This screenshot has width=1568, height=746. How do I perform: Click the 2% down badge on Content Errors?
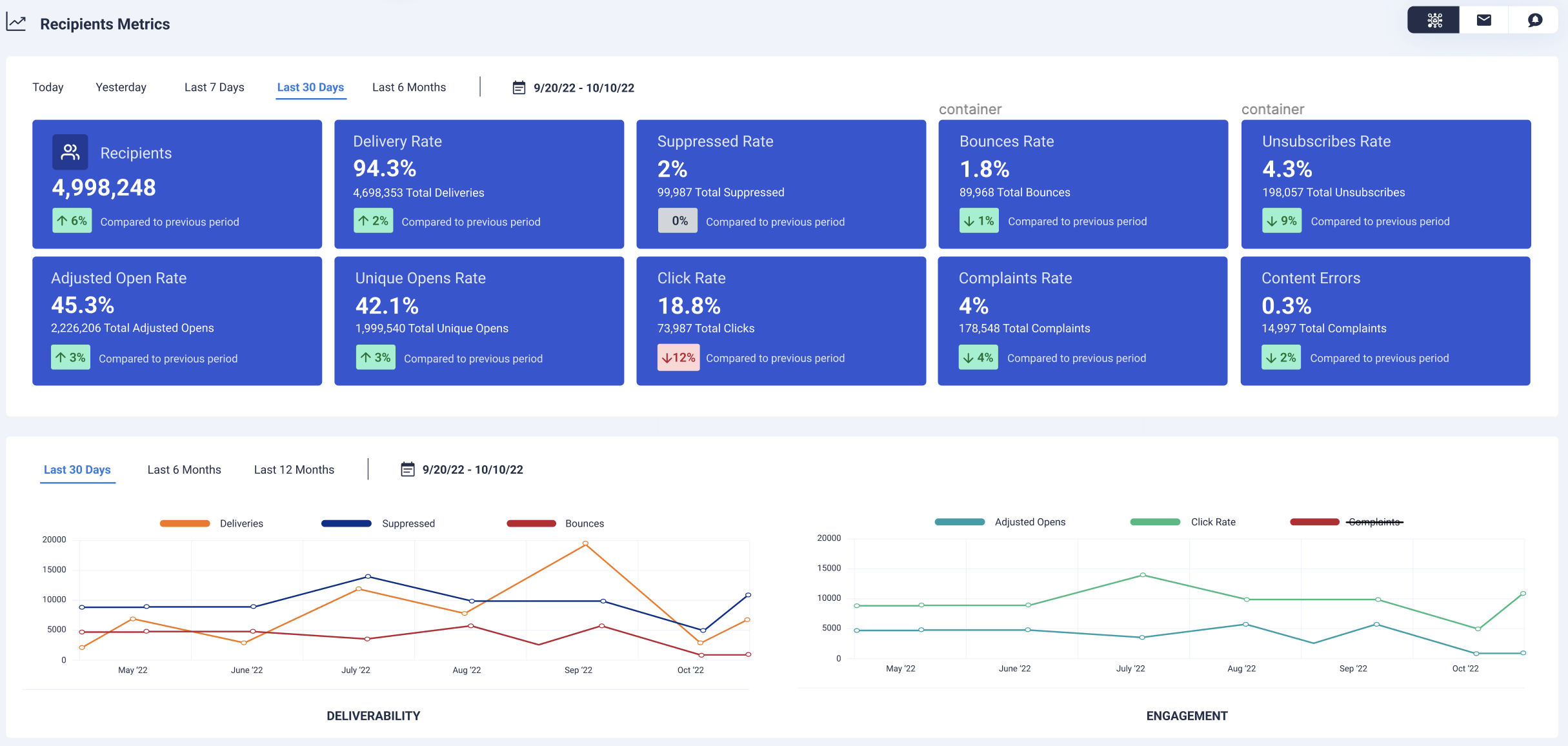click(x=1281, y=358)
